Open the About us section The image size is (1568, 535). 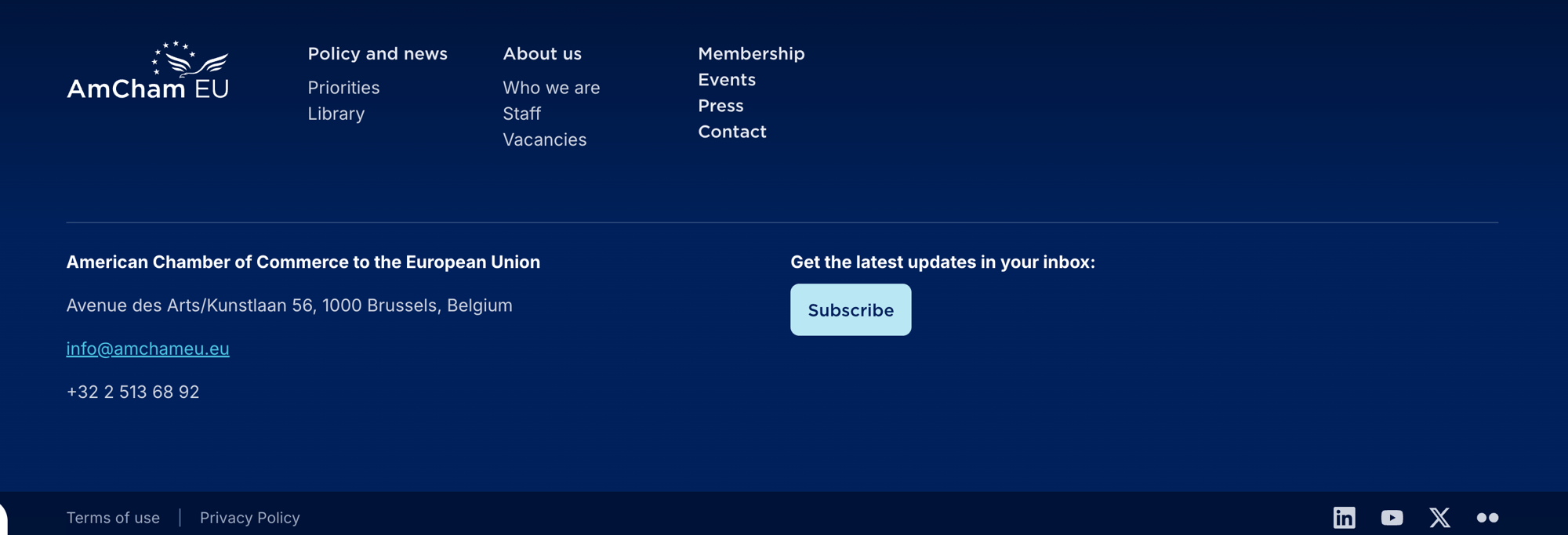[542, 53]
